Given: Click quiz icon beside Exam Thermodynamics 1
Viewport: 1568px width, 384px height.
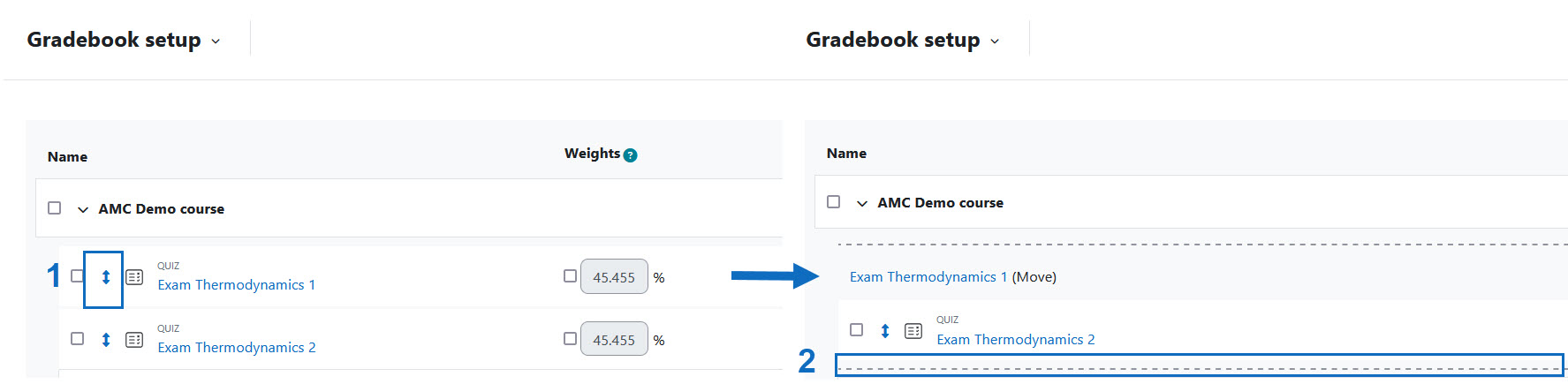Looking at the screenshot, I should point(134,277).
